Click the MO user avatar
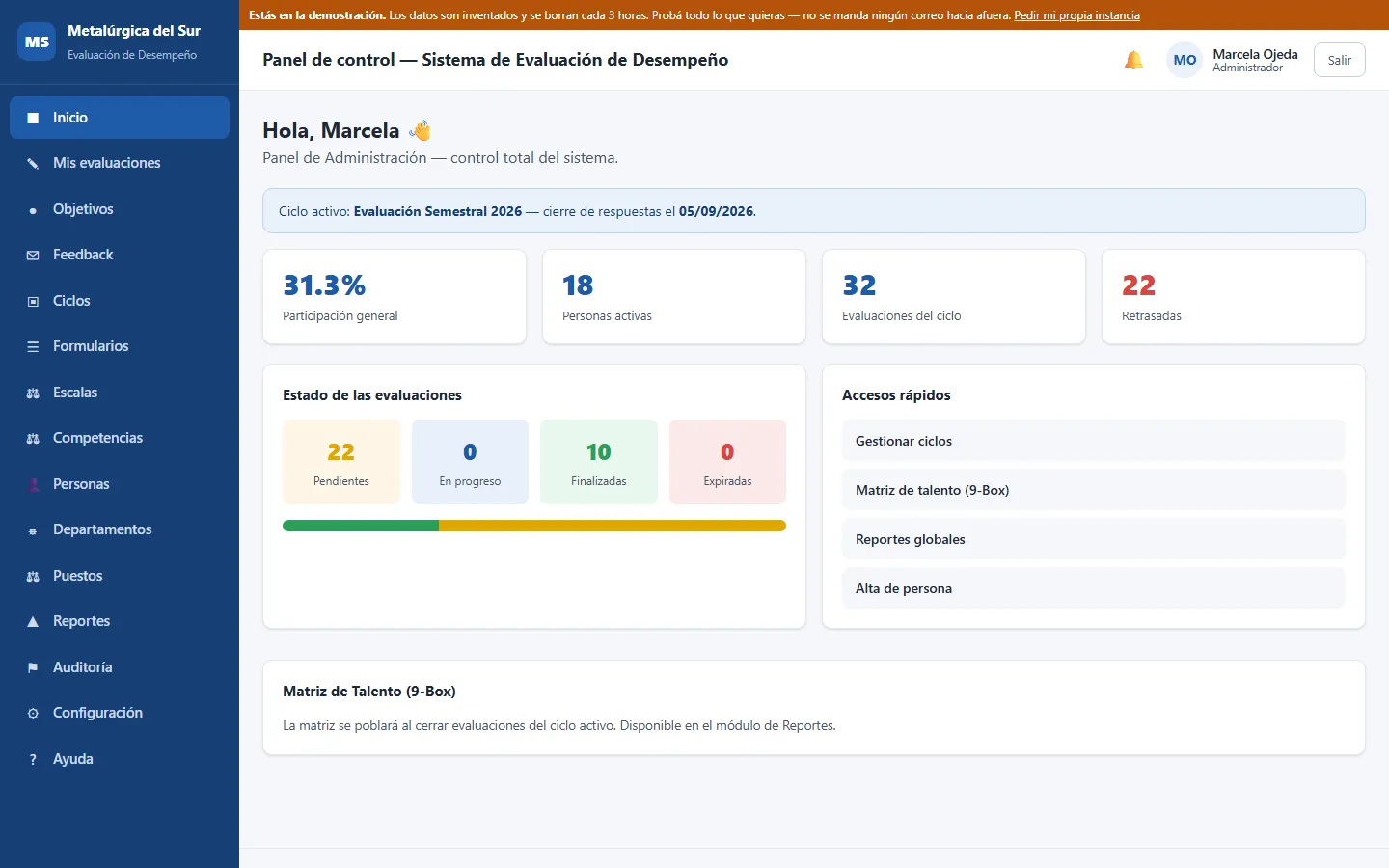Image resolution: width=1389 pixels, height=868 pixels. click(x=1185, y=60)
